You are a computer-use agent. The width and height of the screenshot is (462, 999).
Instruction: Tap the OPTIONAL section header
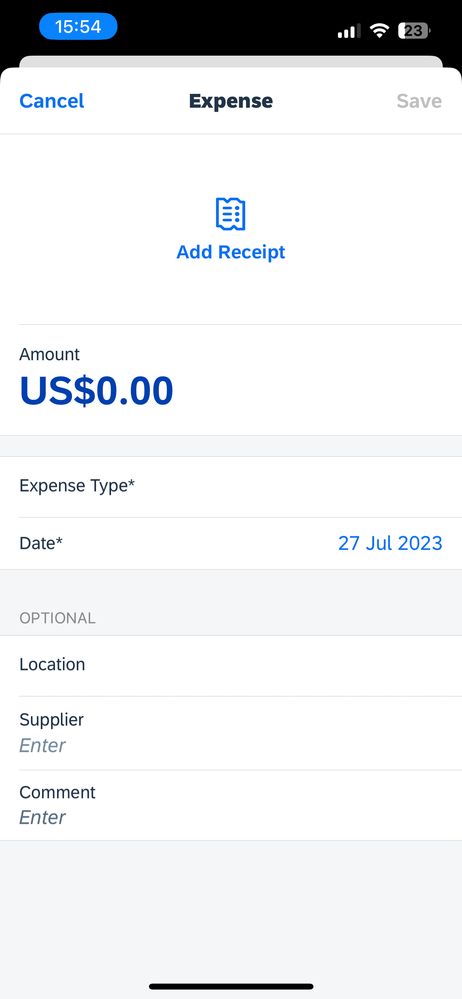57,618
